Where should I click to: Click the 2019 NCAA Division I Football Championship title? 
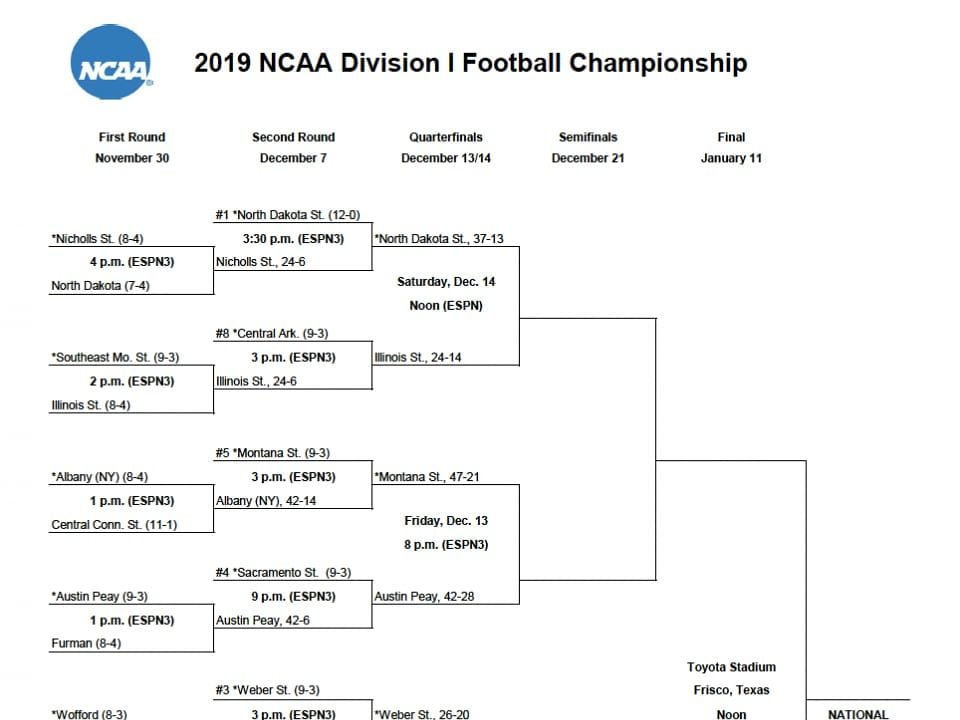471,63
